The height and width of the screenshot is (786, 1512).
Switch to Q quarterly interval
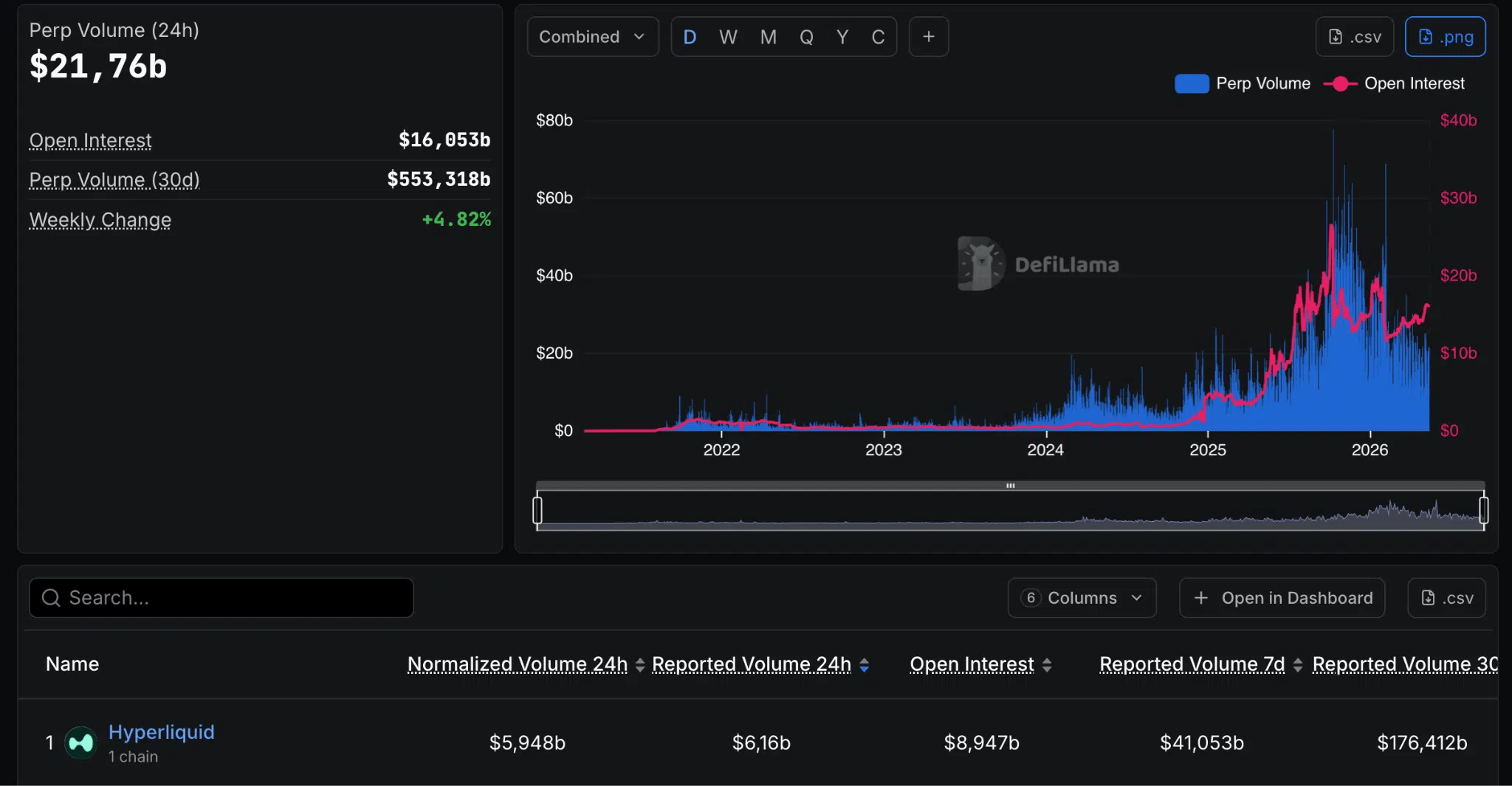pos(806,37)
